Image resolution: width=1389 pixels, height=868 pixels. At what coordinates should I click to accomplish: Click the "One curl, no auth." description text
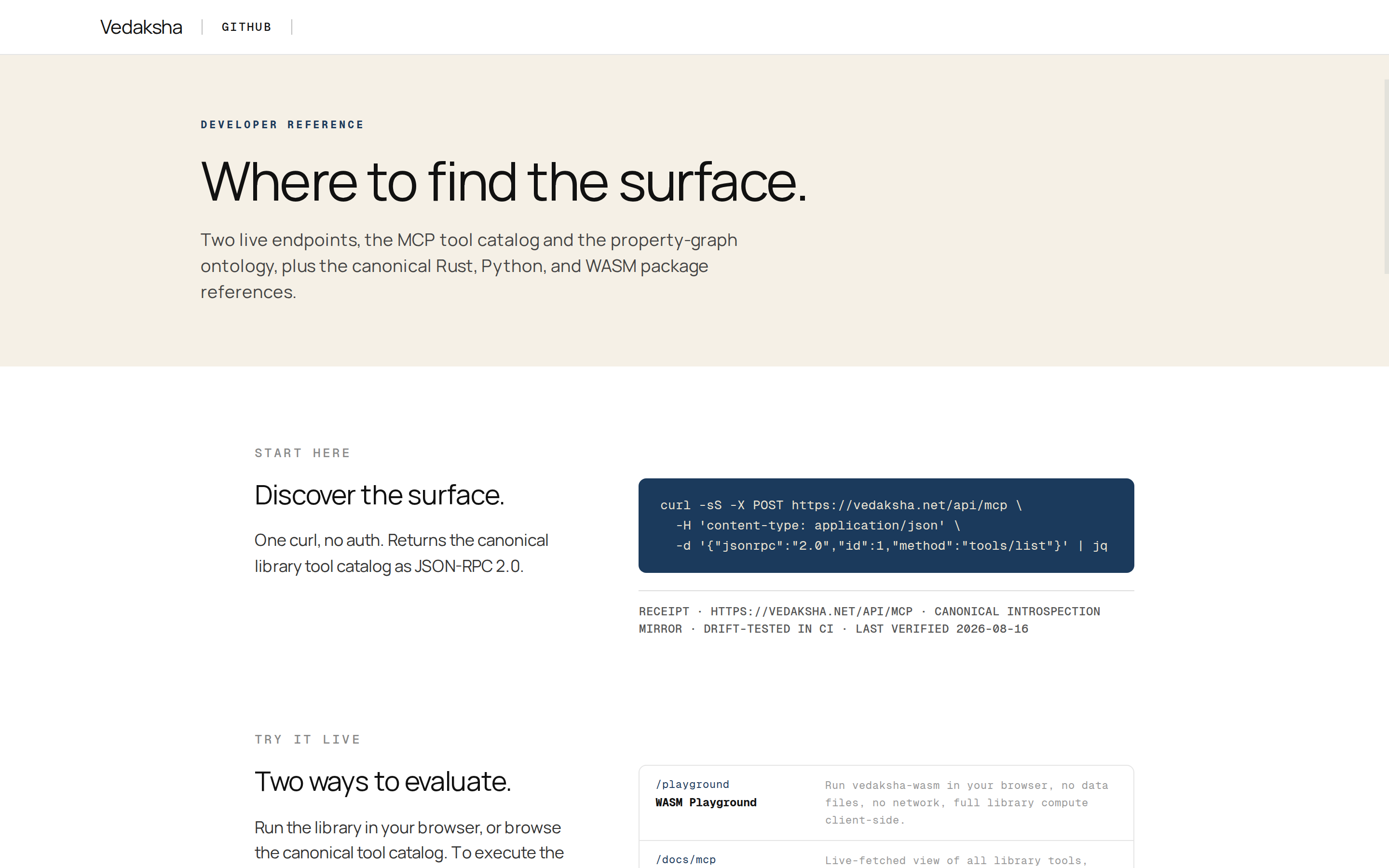[x=401, y=553]
